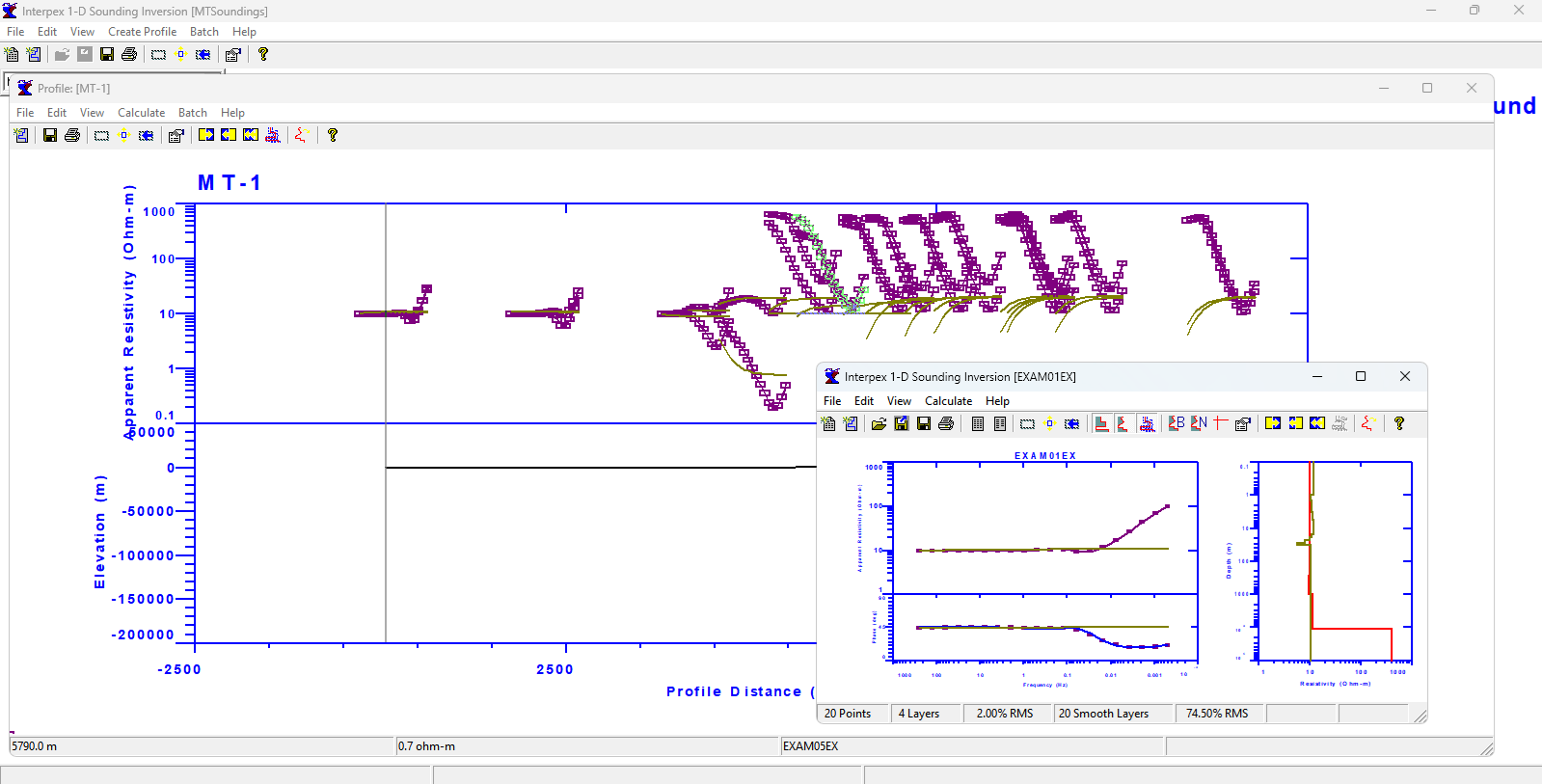Click the resistivity-depth model plot in the EXAM01EX window
The image size is (1542, 784).
coord(1335,562)
